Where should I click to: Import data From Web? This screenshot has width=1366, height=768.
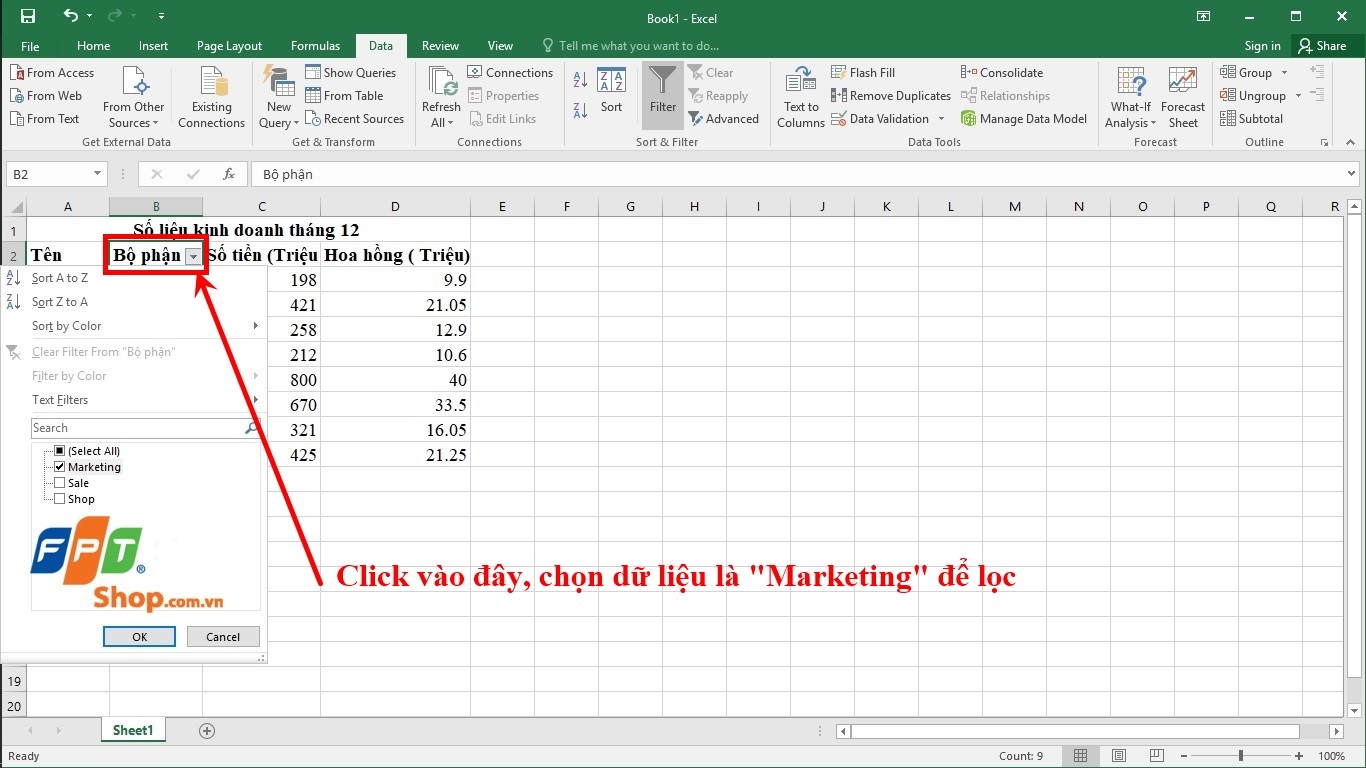point(46,96)
